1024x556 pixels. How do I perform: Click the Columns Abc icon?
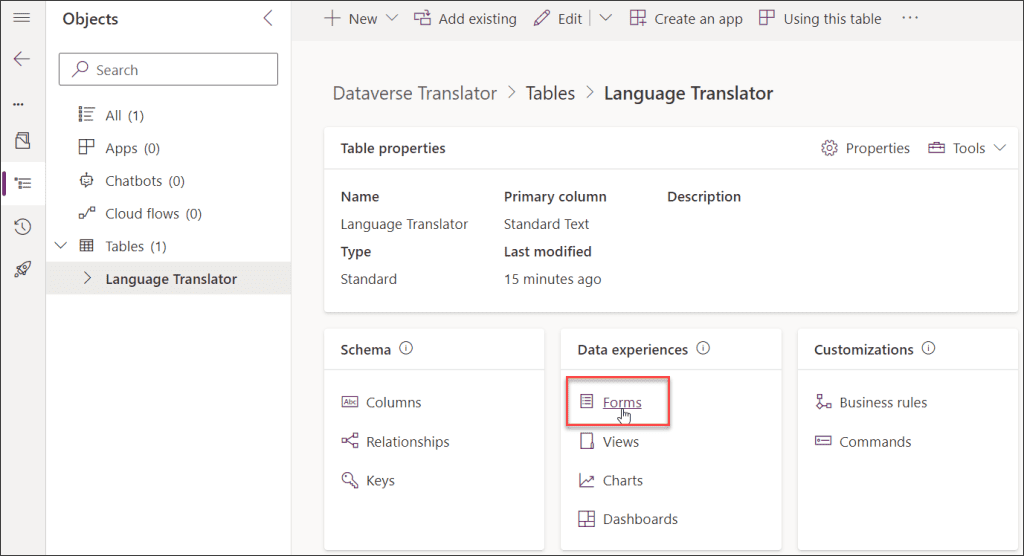coord(350,402)
